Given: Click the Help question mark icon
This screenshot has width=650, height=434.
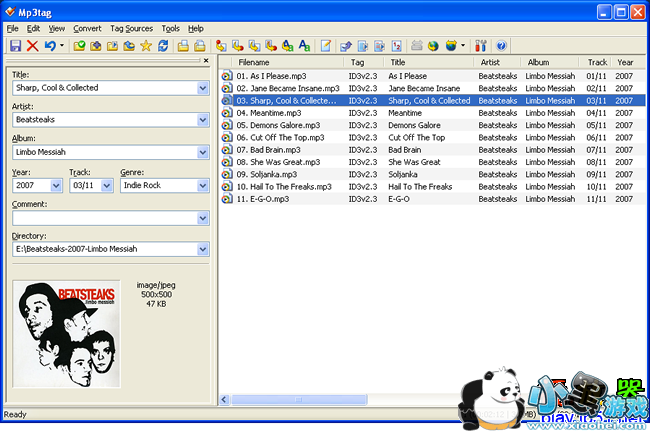Looking at the screenshot, I should [x=501, y=46].
